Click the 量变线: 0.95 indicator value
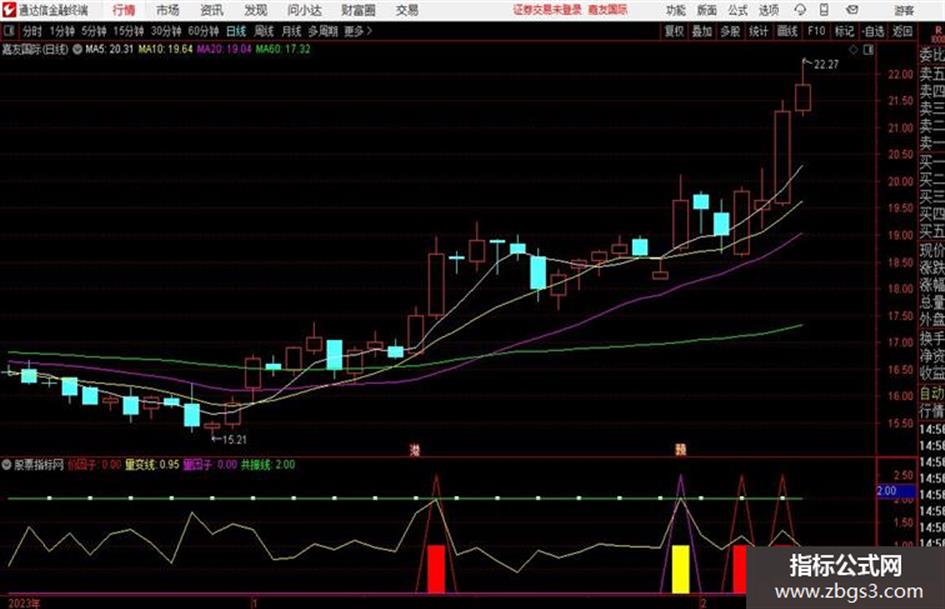945x609 pixels. (152, 465)
